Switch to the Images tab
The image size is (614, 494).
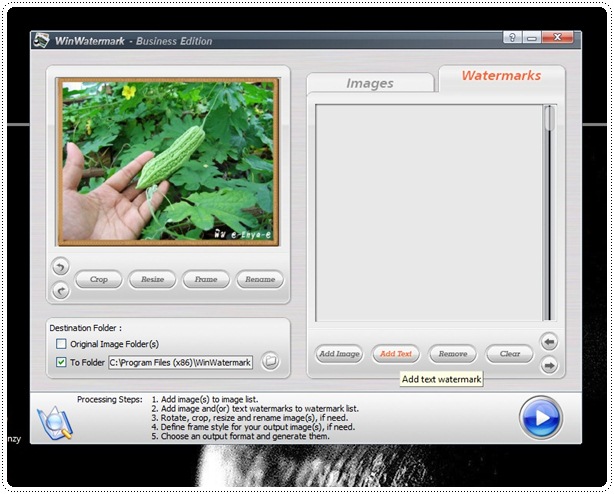[370, 83]
